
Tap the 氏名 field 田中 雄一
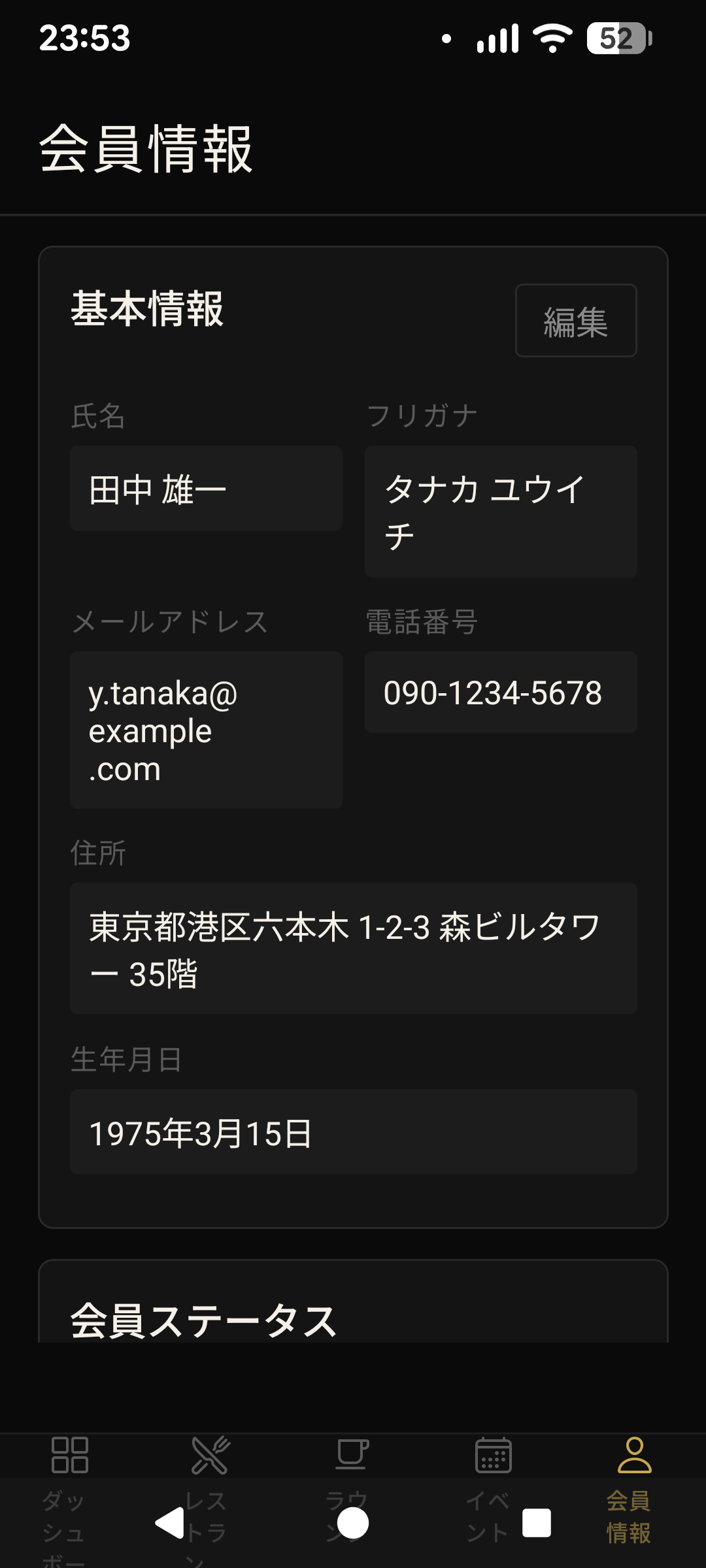(206, 489)
